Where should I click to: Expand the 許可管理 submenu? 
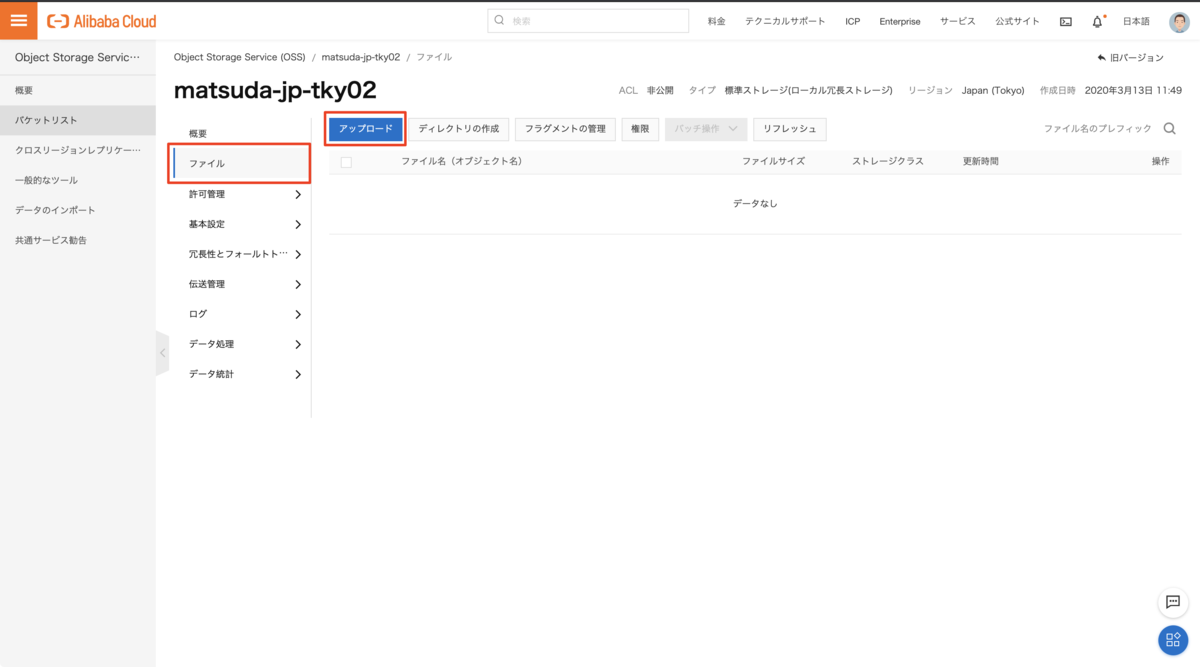[x=297, y=194]
